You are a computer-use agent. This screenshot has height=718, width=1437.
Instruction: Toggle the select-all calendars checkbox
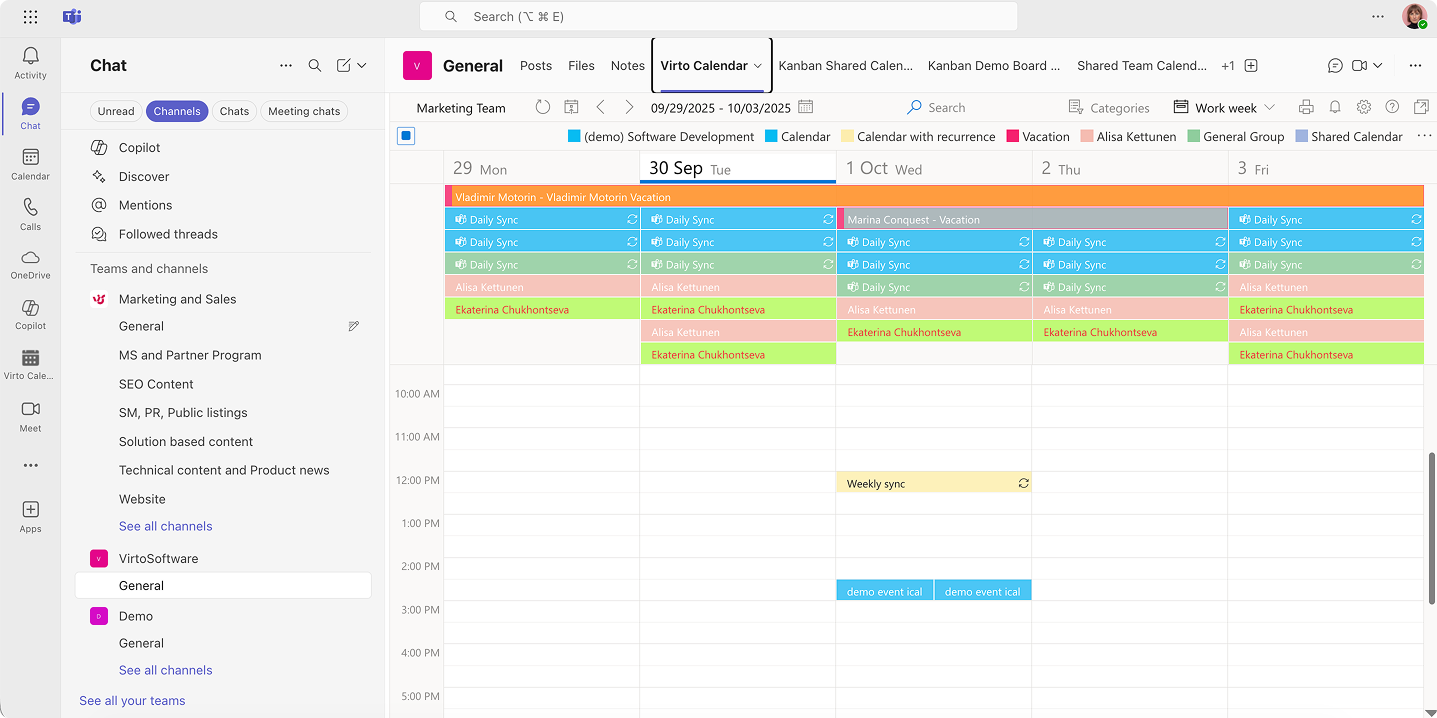tap(406, 136)
